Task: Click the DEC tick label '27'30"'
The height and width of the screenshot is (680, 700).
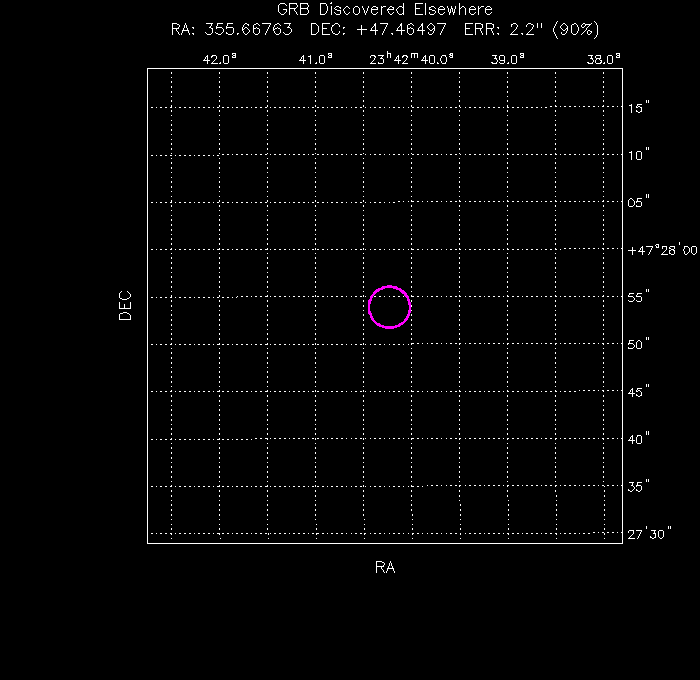Action: pos(650,534)
